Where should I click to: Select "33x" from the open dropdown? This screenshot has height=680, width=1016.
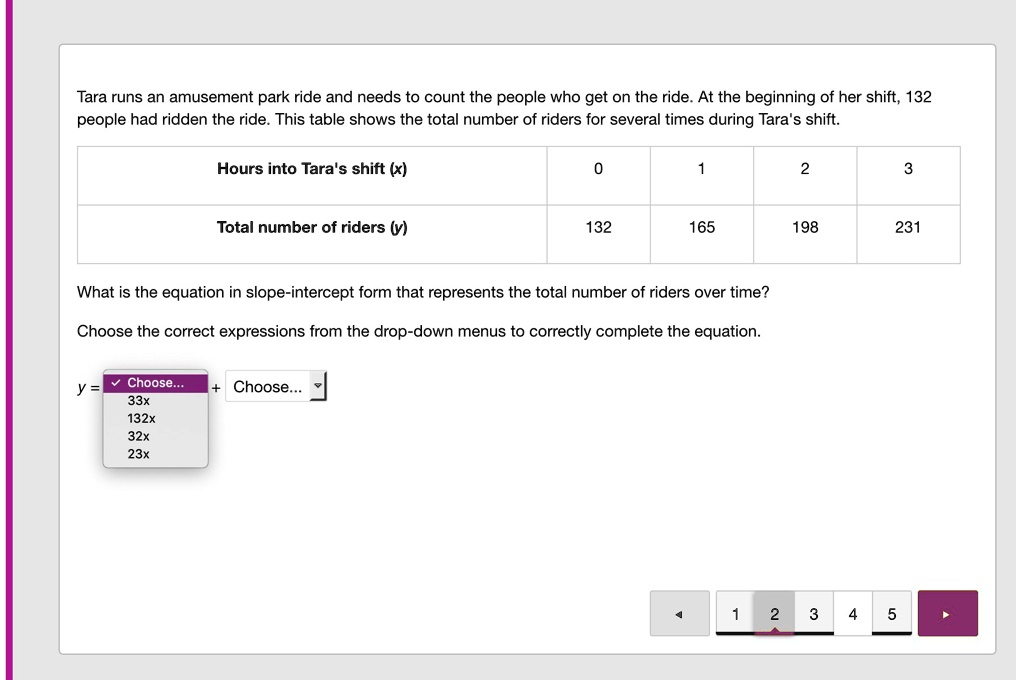tap(138, 400)
